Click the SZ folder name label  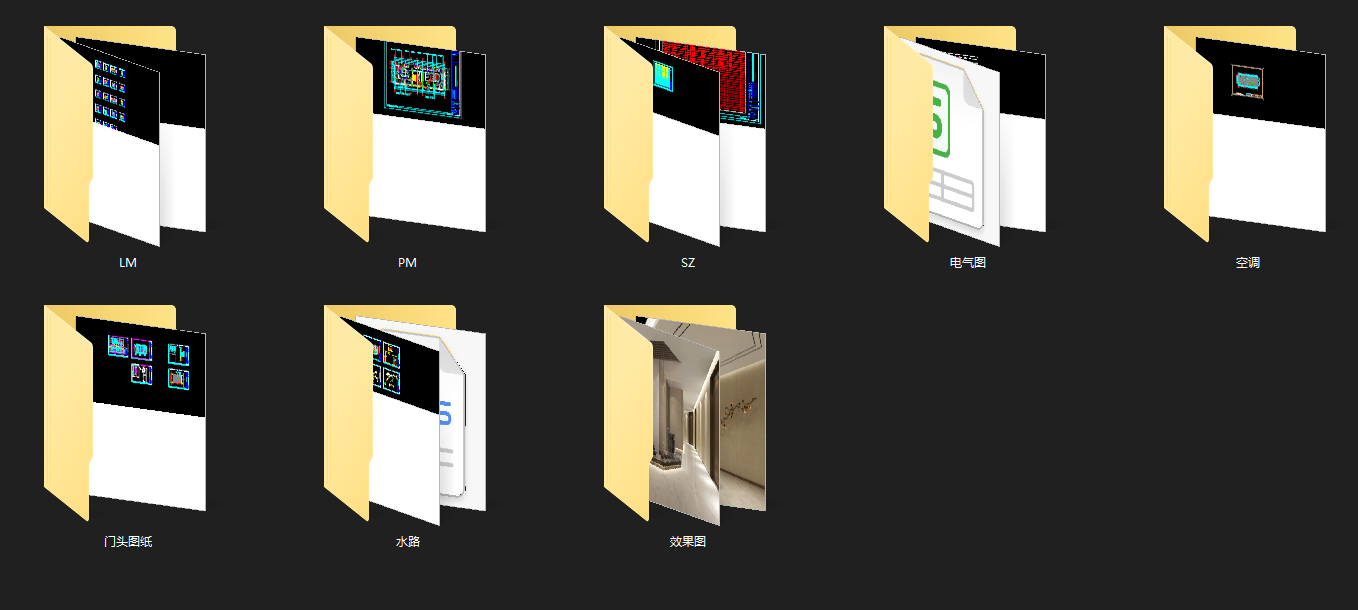[x=687, y=263]
